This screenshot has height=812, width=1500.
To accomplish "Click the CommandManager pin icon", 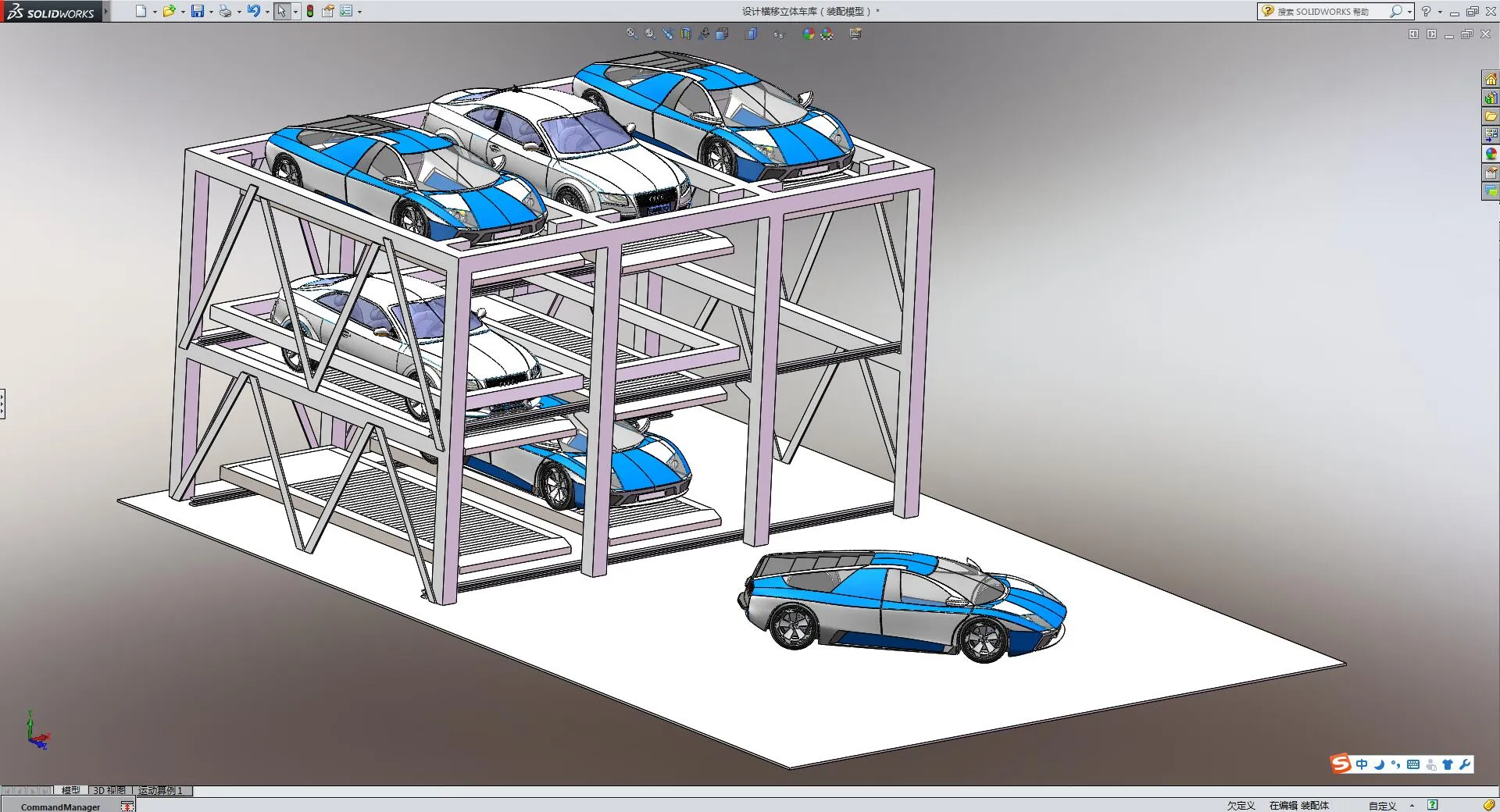I will tap(127, 807).
